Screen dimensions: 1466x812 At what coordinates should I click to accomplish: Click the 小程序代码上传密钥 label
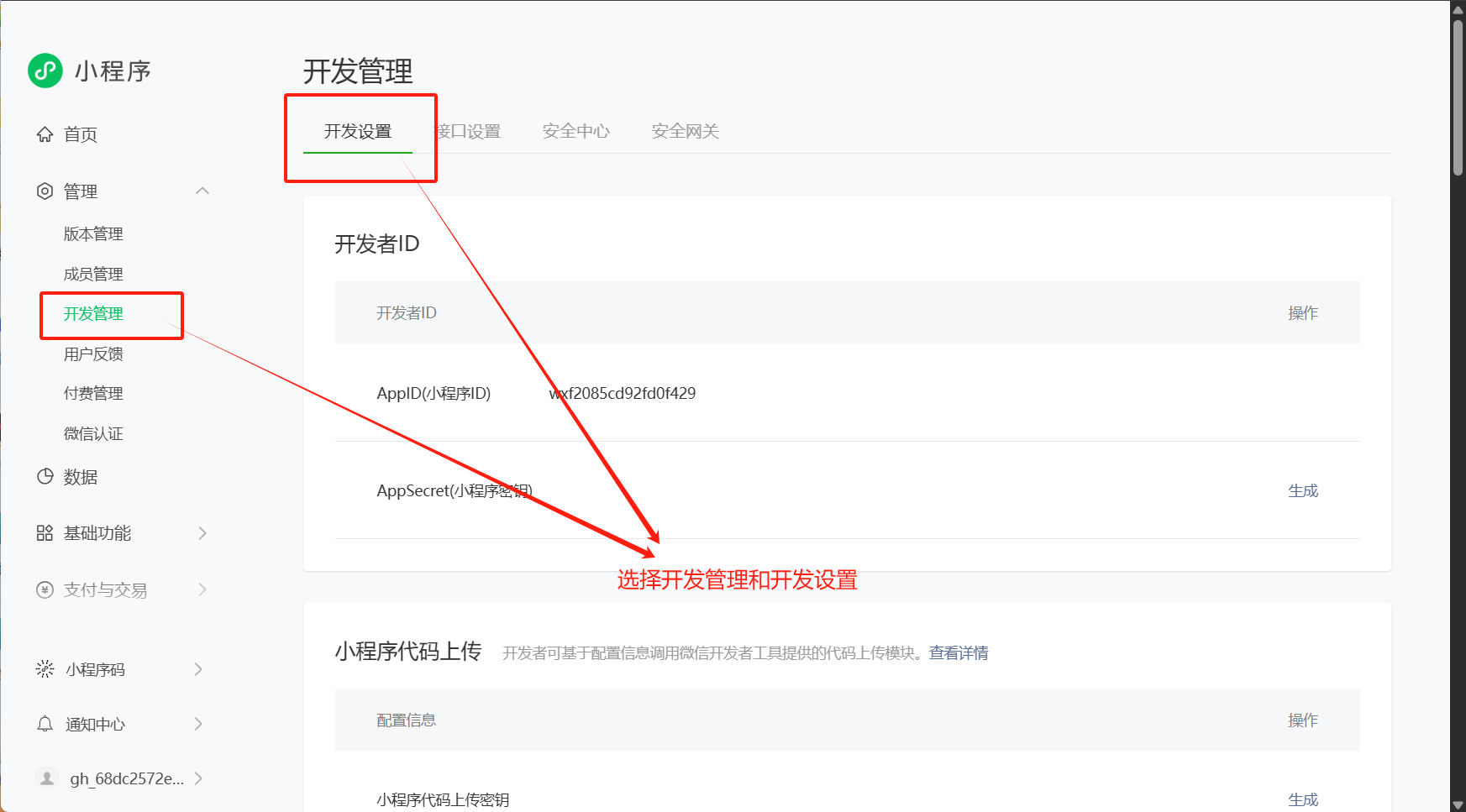coord(443,799)
